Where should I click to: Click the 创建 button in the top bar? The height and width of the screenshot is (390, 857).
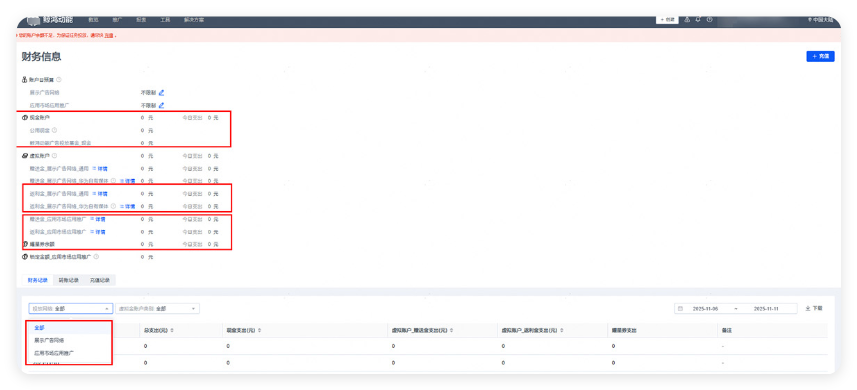tap(667, 20)
